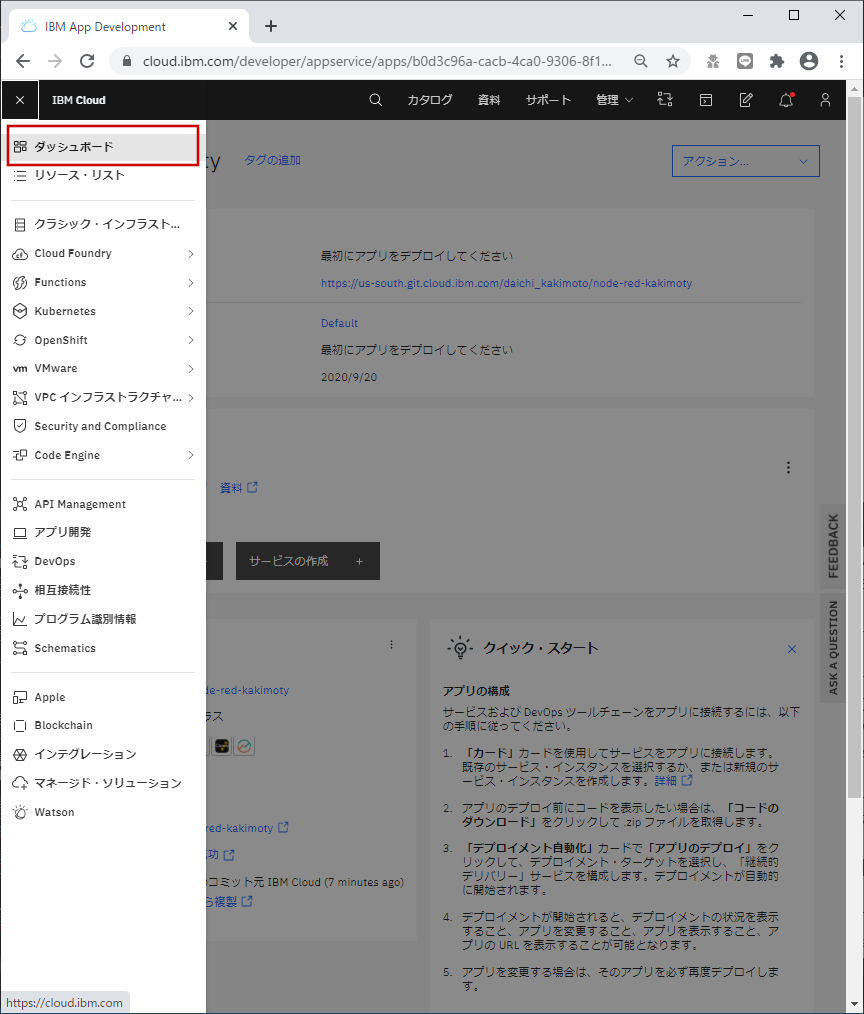Open the Manage (管理) dropdown in header
The image size is (864, 1014).
coord(614,100)
